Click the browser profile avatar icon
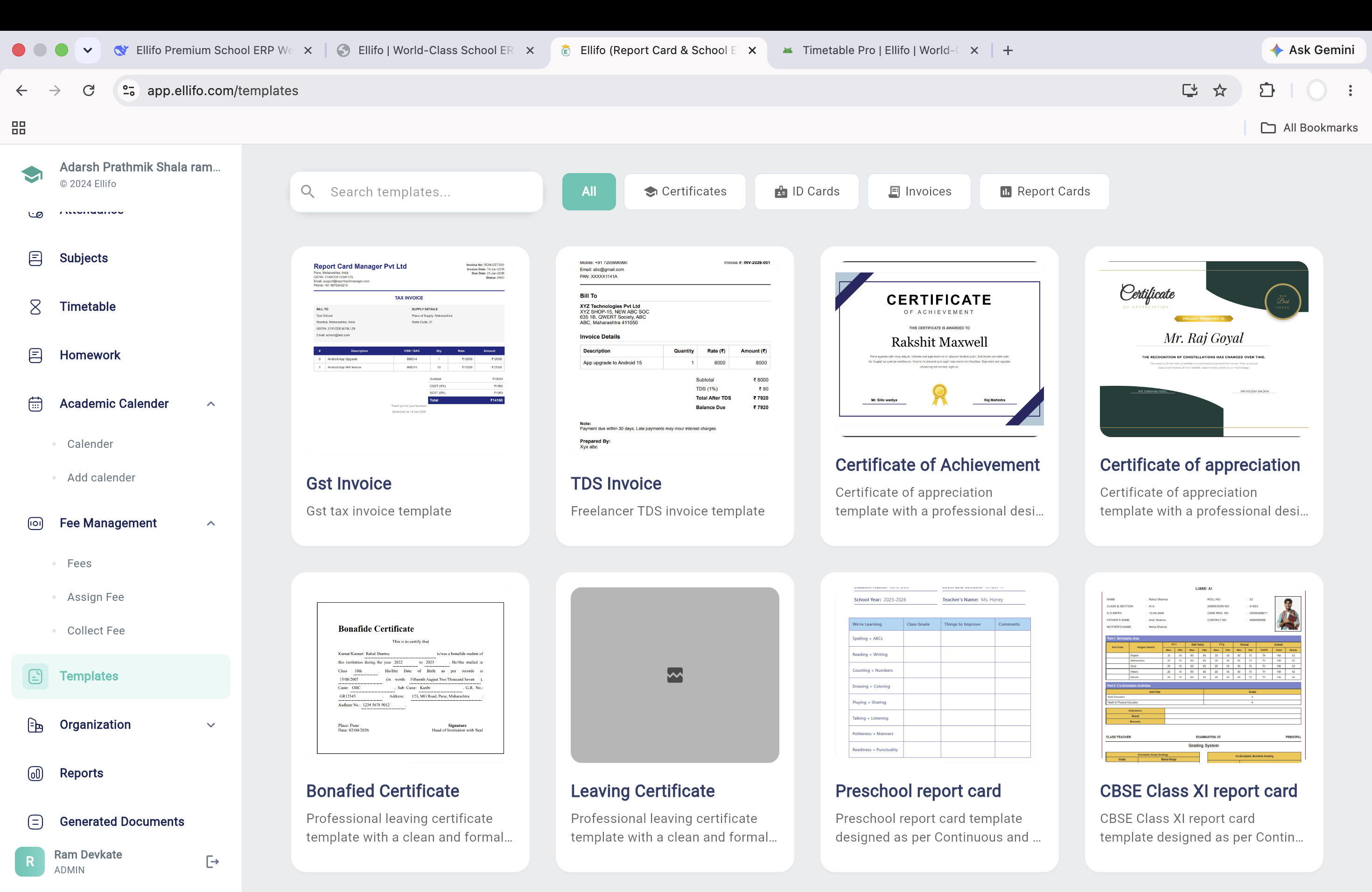Screen dimensions: 1372x892 click(x=1316, y=91)
